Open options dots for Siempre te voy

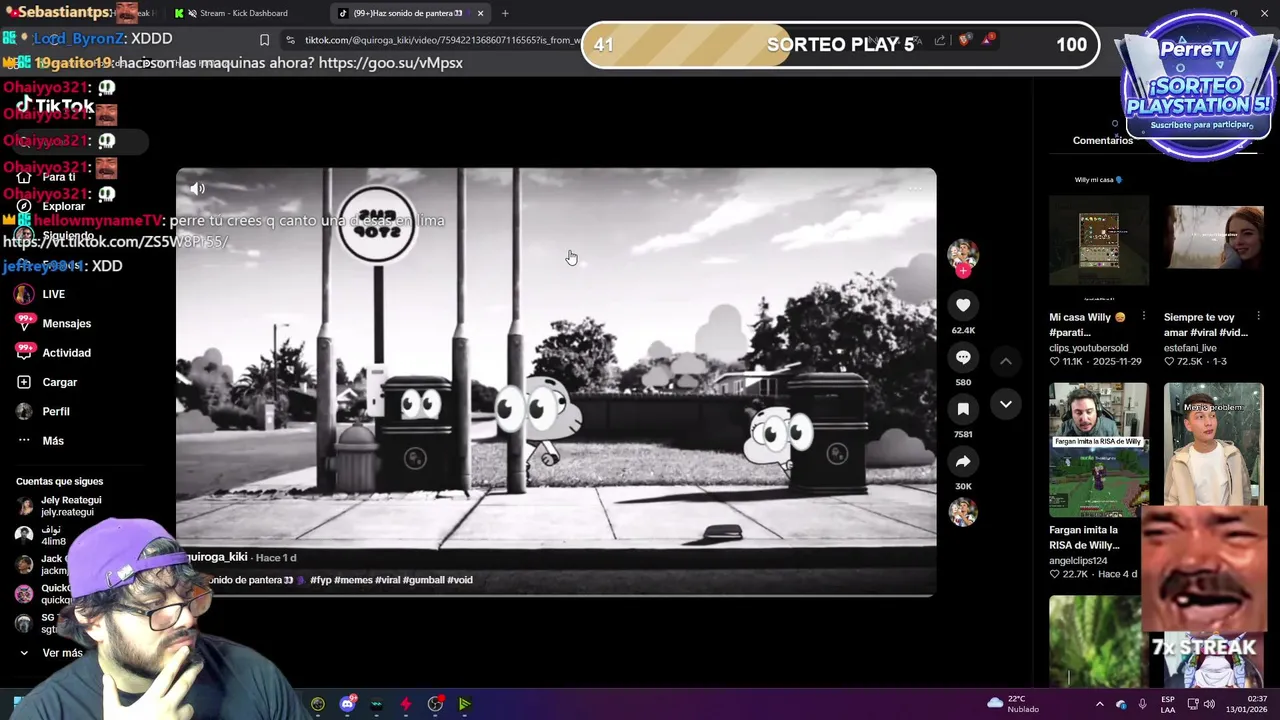[1258, 317]
